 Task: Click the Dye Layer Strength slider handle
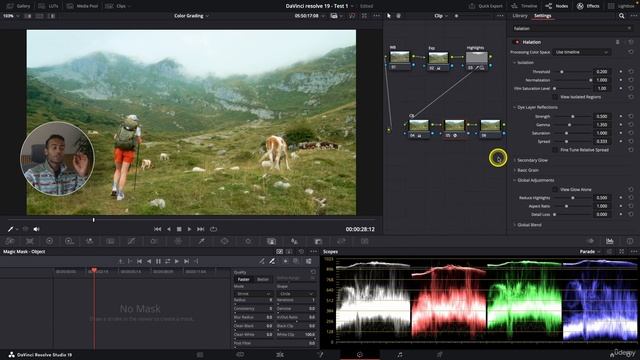click(x=573, y=117)
